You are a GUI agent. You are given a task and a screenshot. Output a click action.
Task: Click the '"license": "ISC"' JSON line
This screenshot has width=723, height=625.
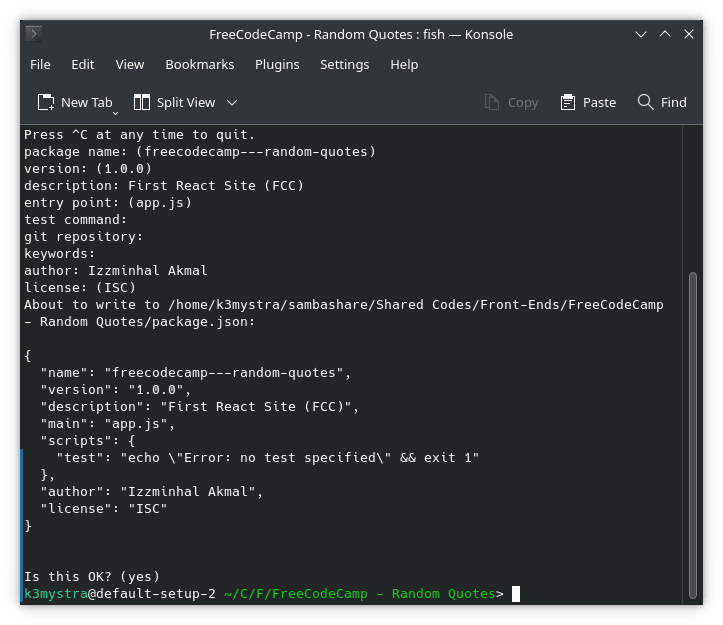coord(104,509)
